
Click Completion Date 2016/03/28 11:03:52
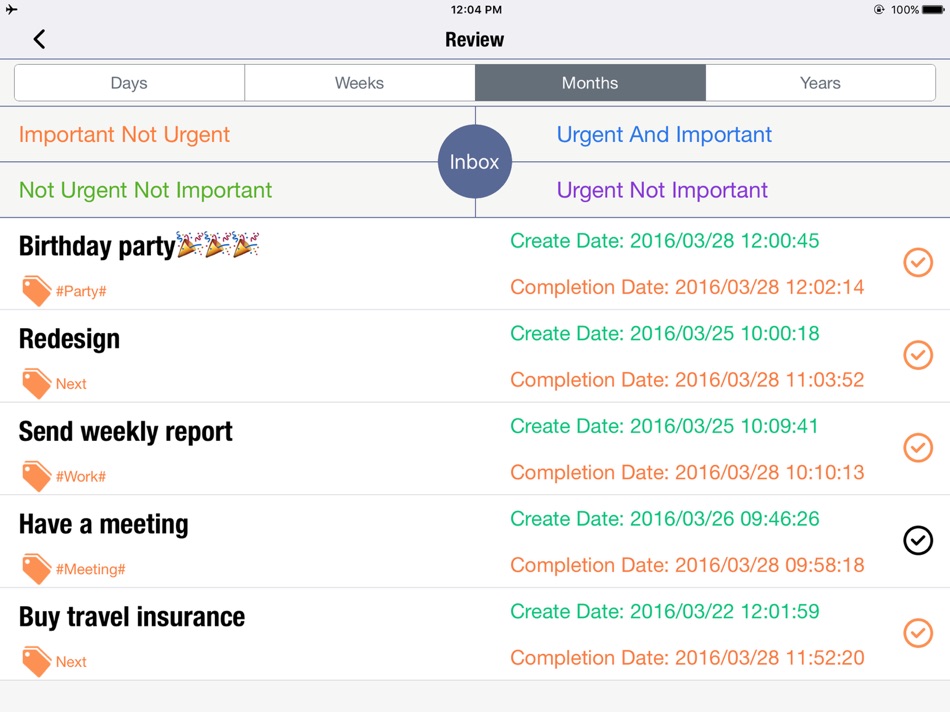point(687,380)
